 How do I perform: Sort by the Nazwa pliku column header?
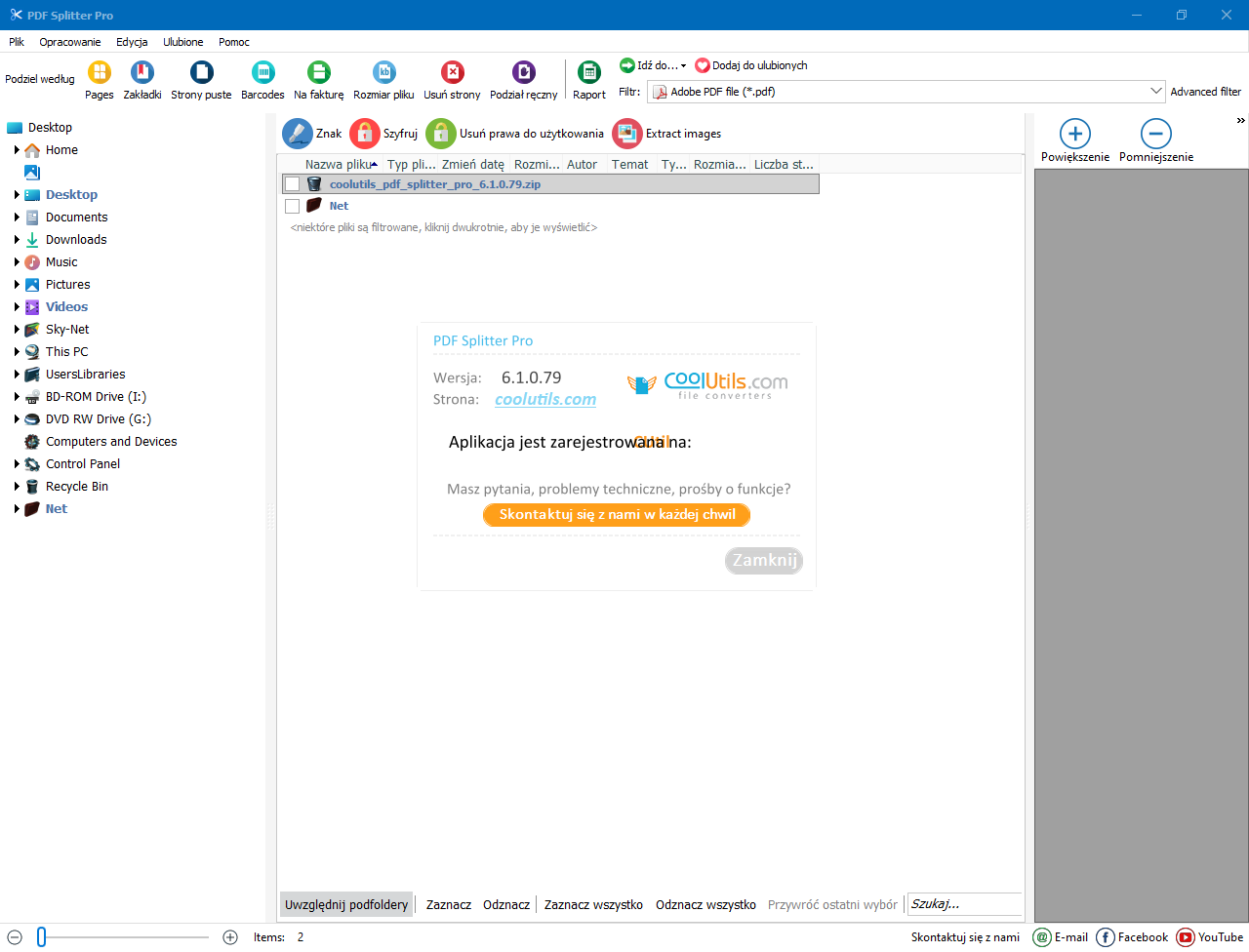coord(340,165)
